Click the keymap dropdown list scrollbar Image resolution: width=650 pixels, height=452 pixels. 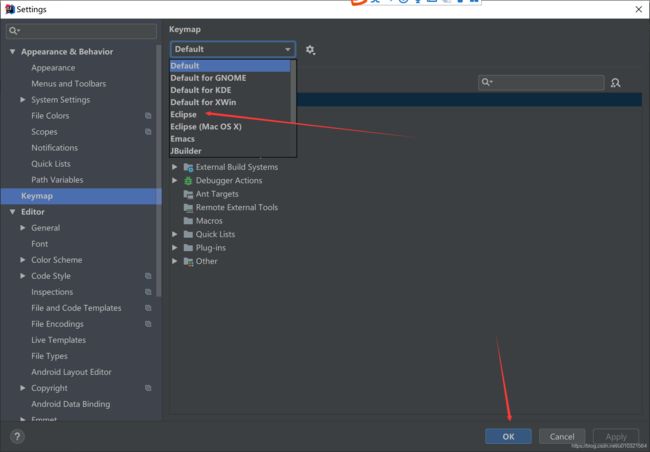293,91
